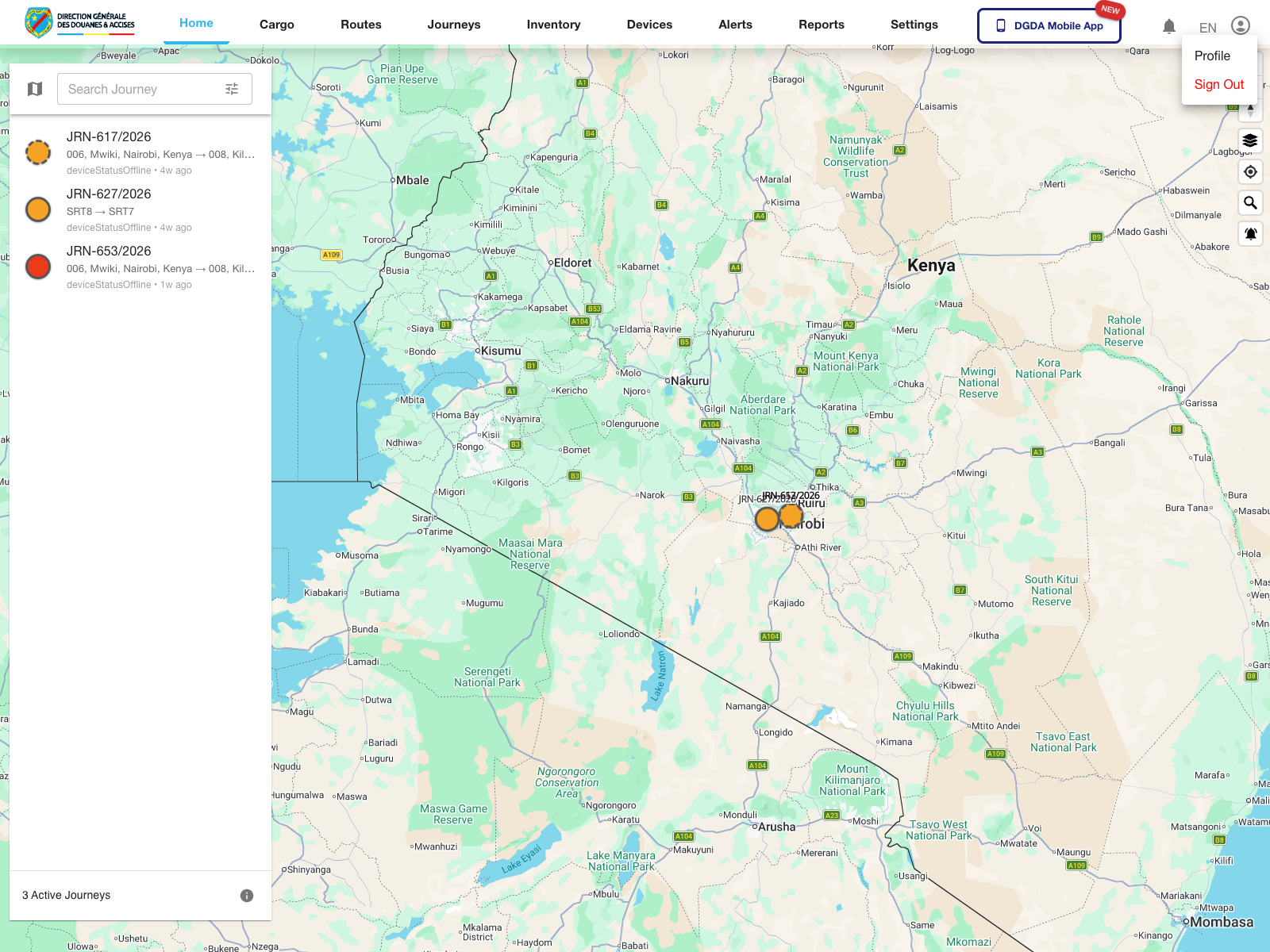Click the DGDA customs logo
Image resolution: width=1270 pixels, height=952 pixels.
(80, 22)
